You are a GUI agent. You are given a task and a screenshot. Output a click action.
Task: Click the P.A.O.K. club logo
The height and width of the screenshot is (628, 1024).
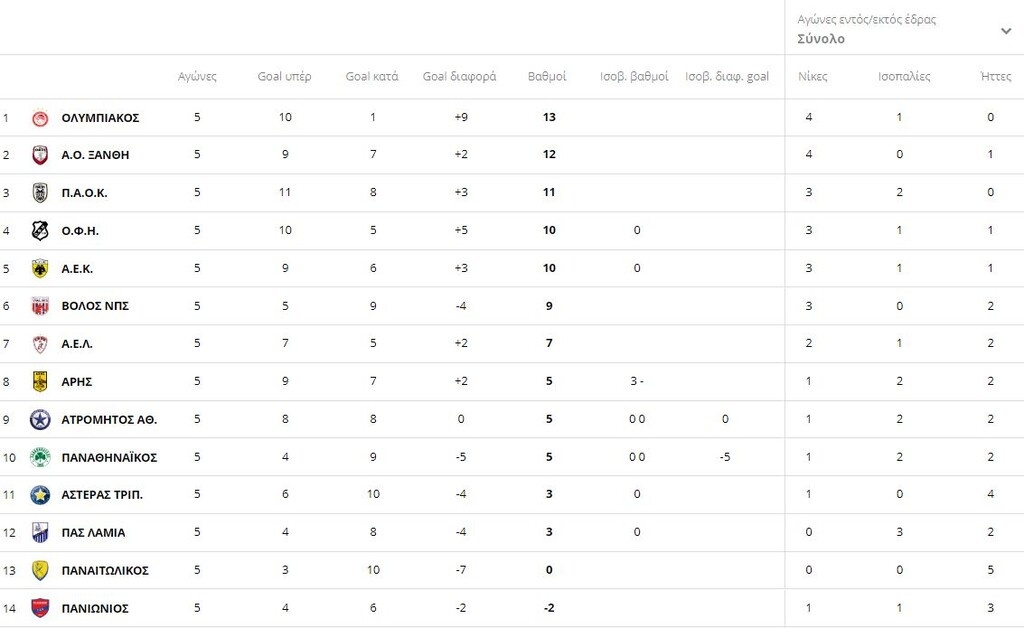coord(40,193)
